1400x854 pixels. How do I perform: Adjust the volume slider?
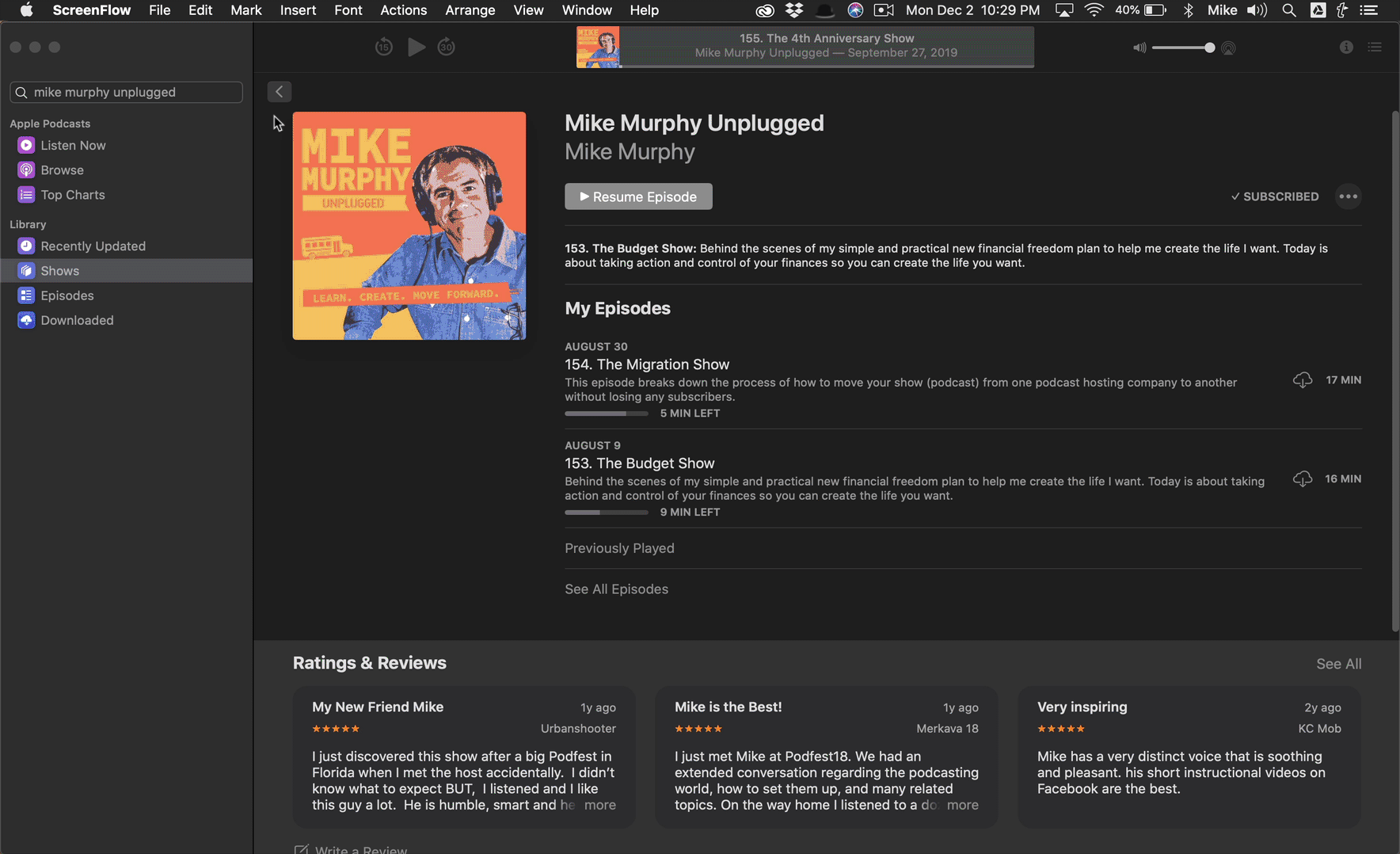pos(1183,48)
